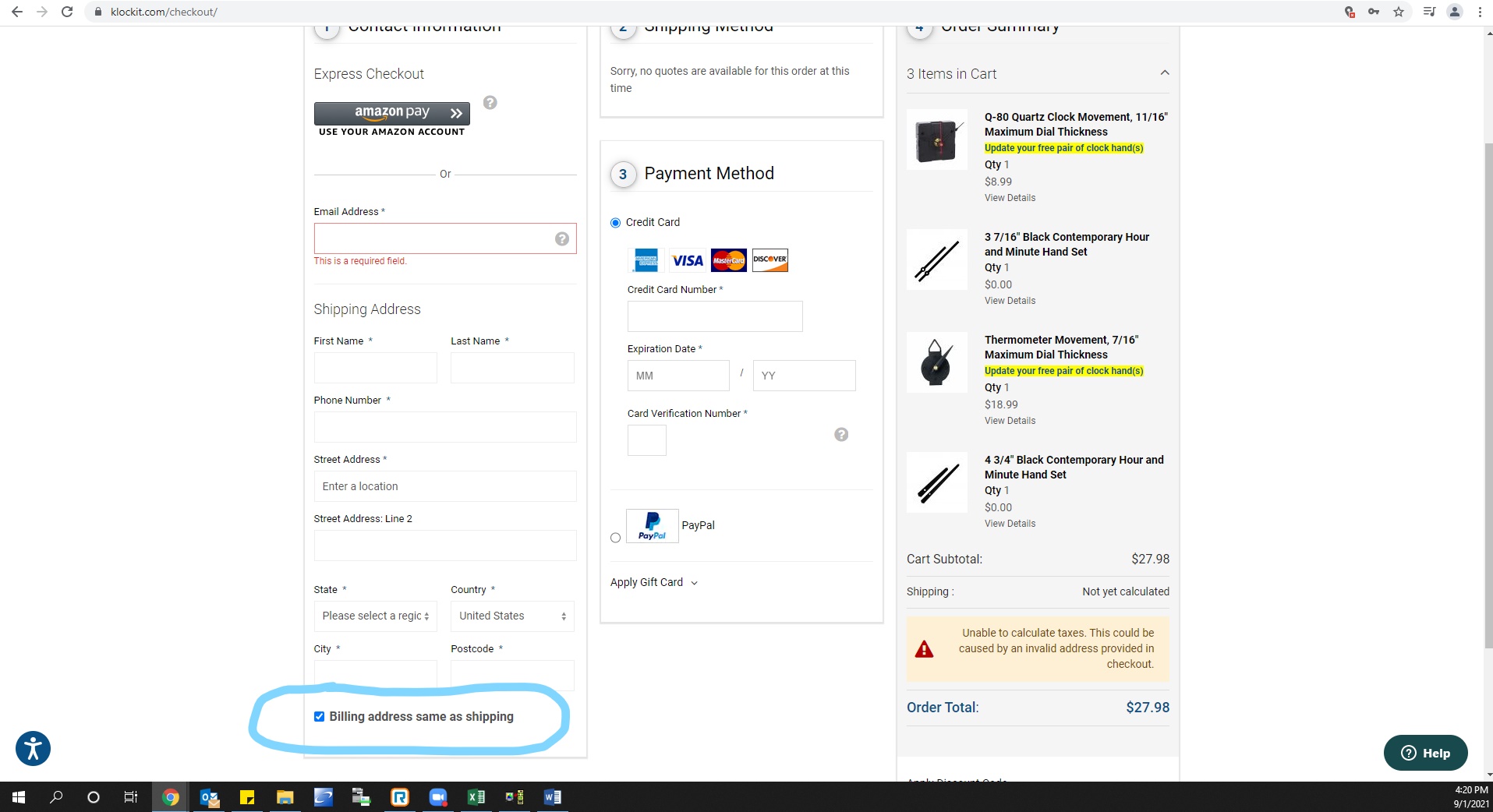1493x812 pixels.
Task: Click the browser forward arrow
Action: [x=42, y=12]
